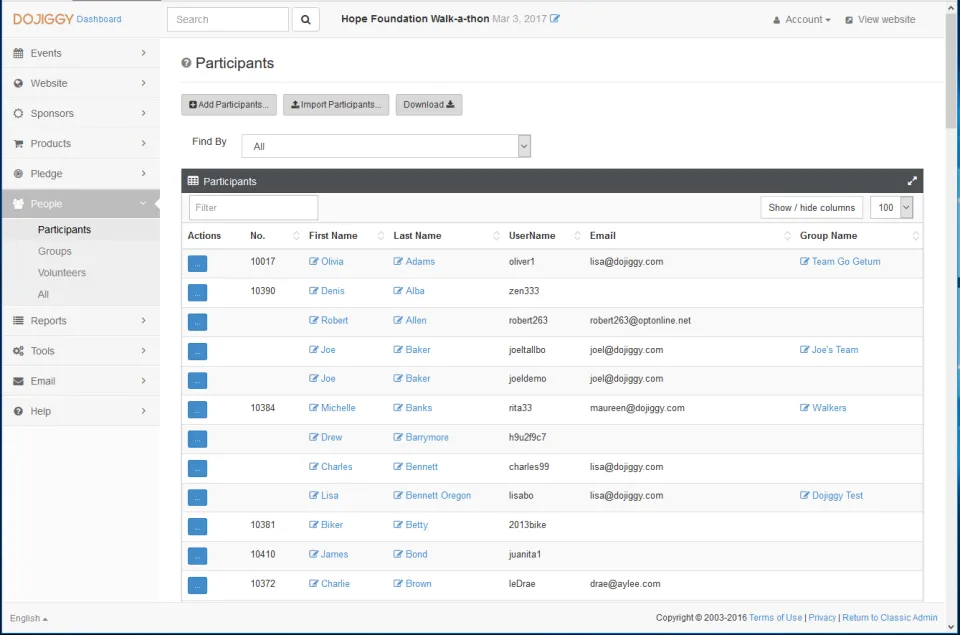
Task: Click edit icon next to Walkers group
Action: (x=804, y=408)
